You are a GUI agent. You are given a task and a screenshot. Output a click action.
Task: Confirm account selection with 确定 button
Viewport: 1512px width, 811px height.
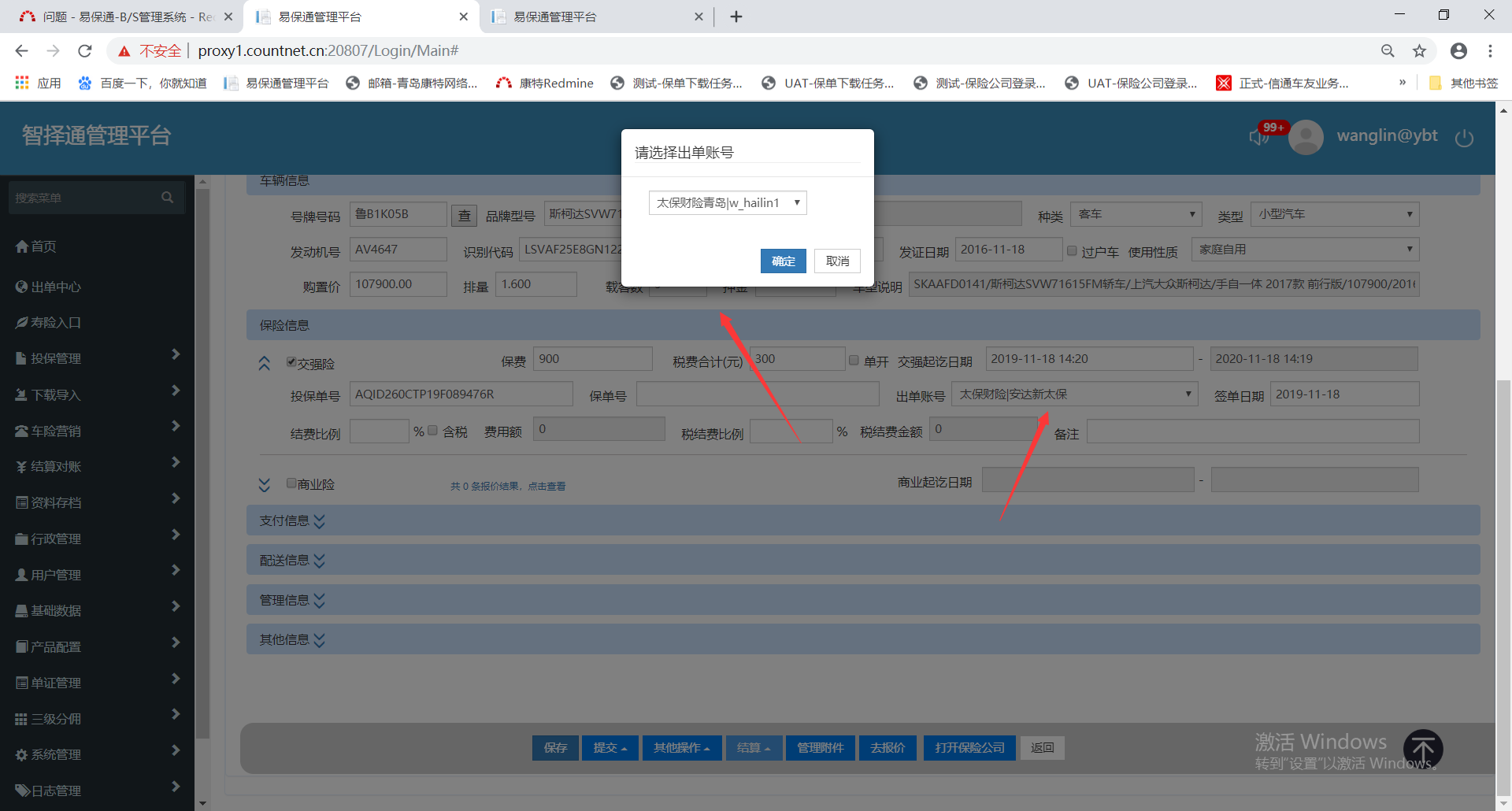(783, 261)
